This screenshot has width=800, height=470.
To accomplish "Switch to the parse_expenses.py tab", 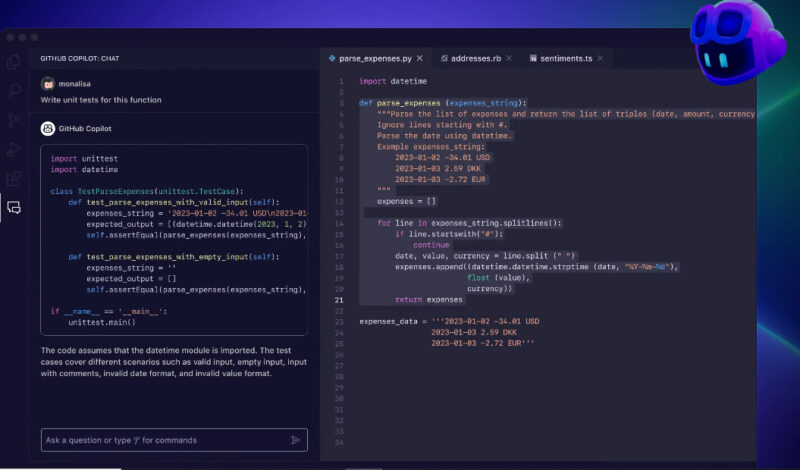I will click(x=376, y=58).
